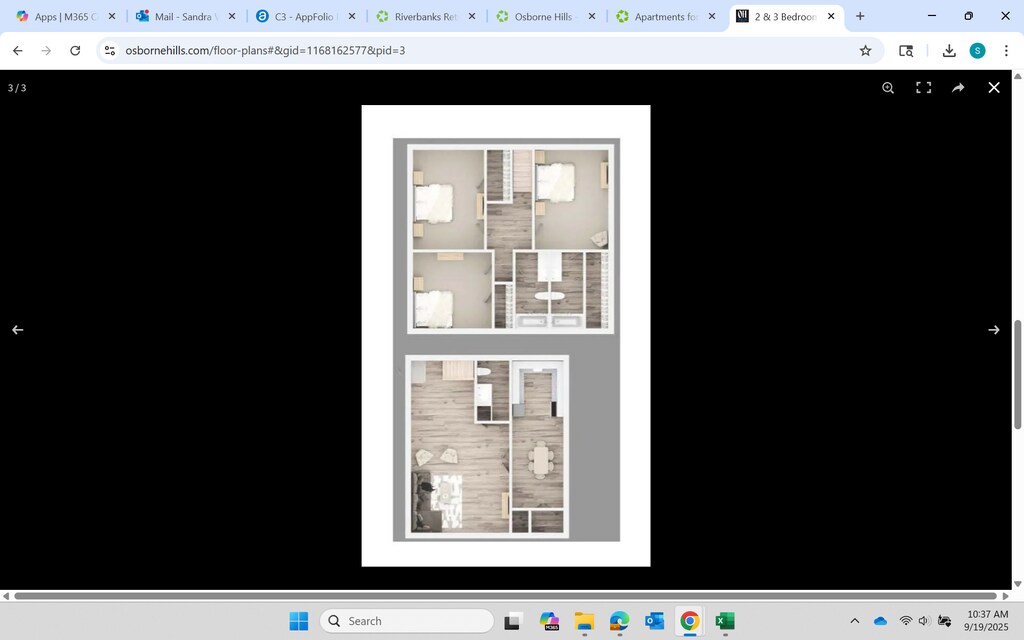Open Chrome downloads icon
Screen dimensions: 1024x640
(949, 51)
